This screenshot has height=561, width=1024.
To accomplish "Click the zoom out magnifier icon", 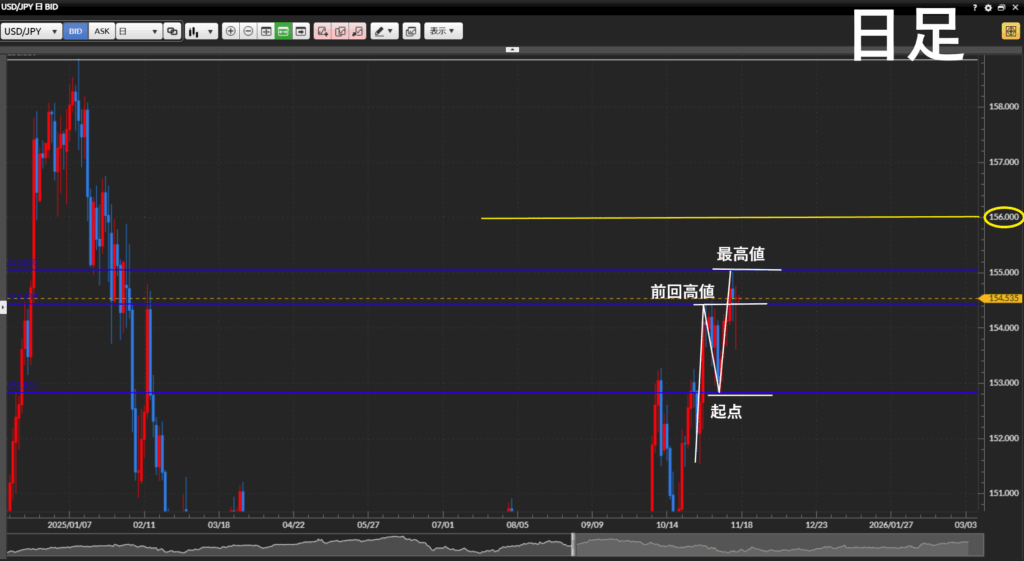I will click(248, 31).
